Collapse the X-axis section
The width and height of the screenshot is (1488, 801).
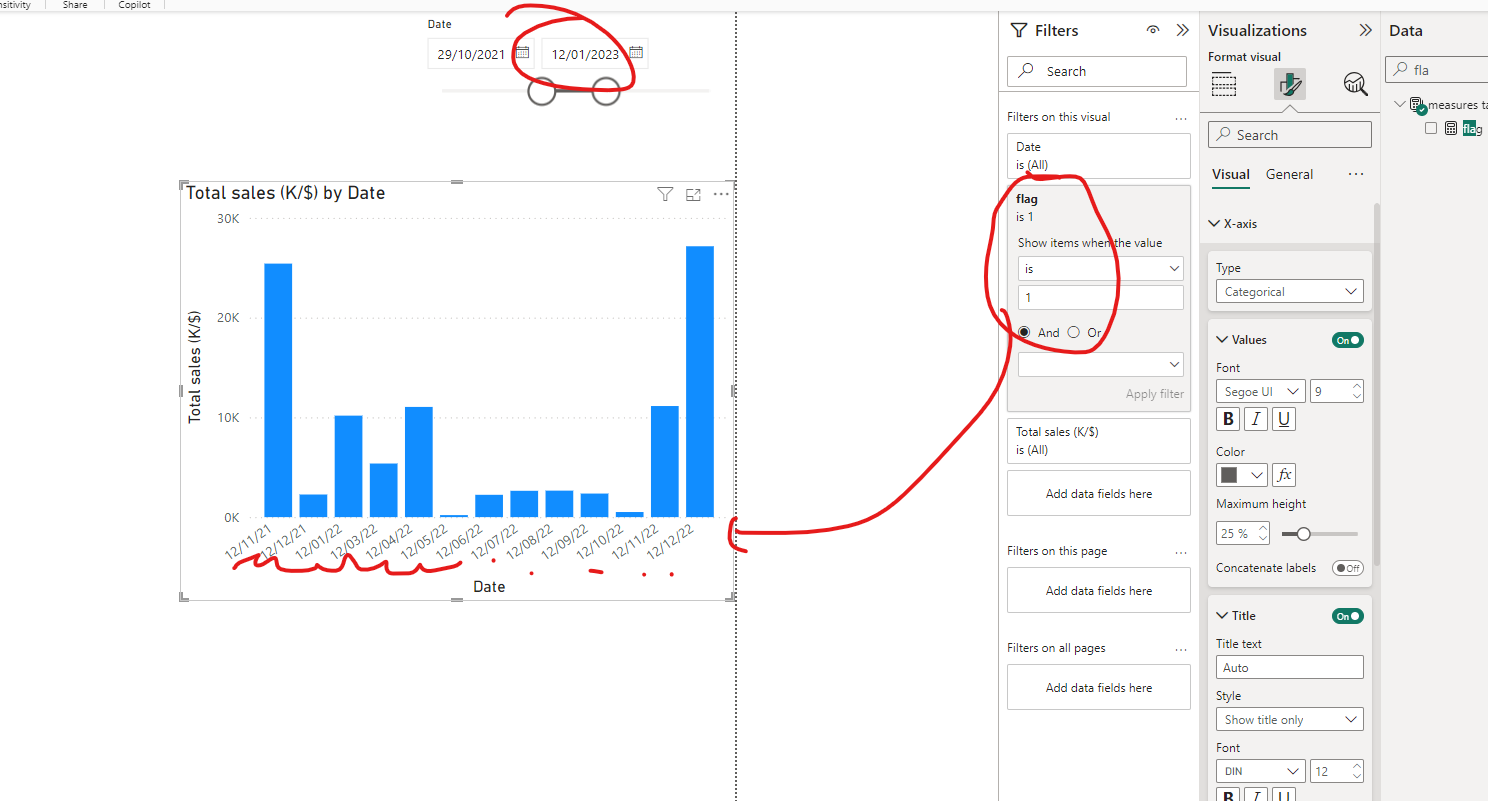pos(1215,224)
